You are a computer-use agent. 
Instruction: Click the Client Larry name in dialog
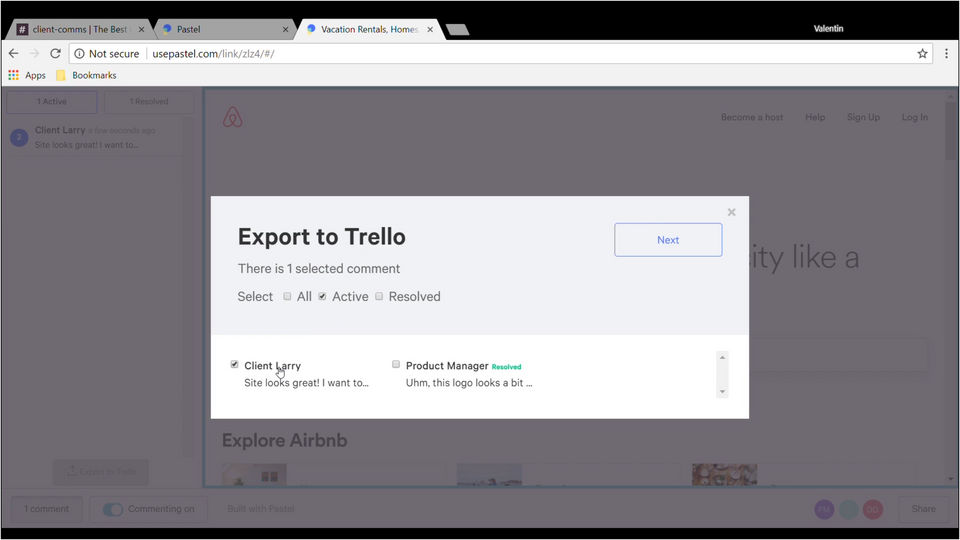pos(272,366)
